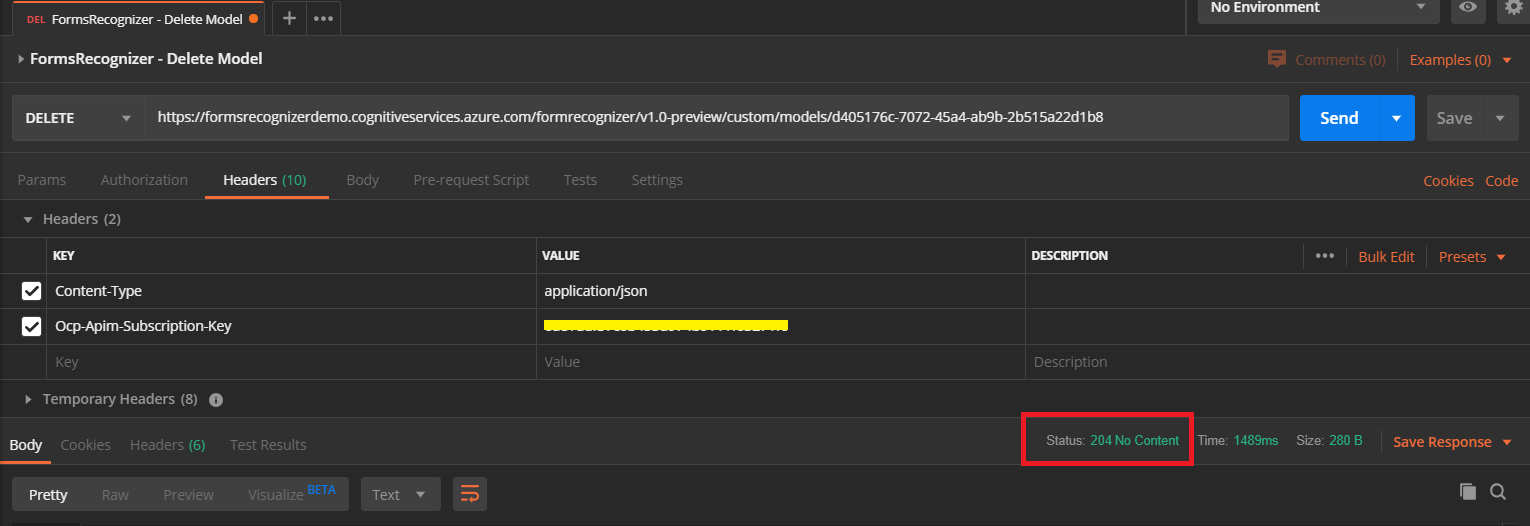Expand the Save button dropdown arrow
The height and width of the screenshot is (526, 1530).
(1500, 118)
